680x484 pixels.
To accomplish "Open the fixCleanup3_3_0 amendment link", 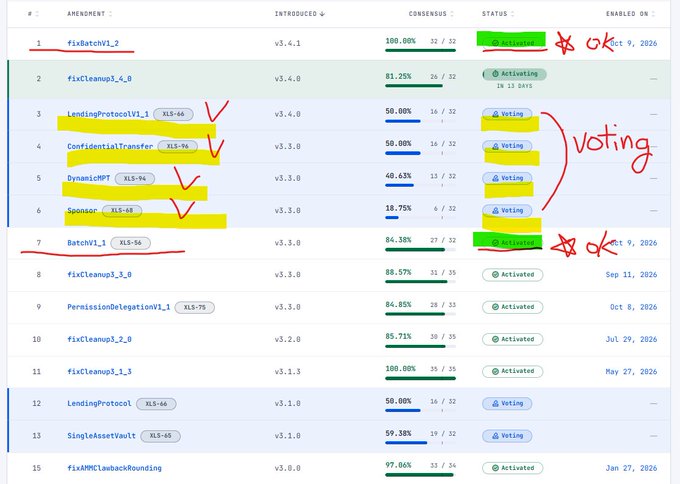I will [x=99, y=275].
